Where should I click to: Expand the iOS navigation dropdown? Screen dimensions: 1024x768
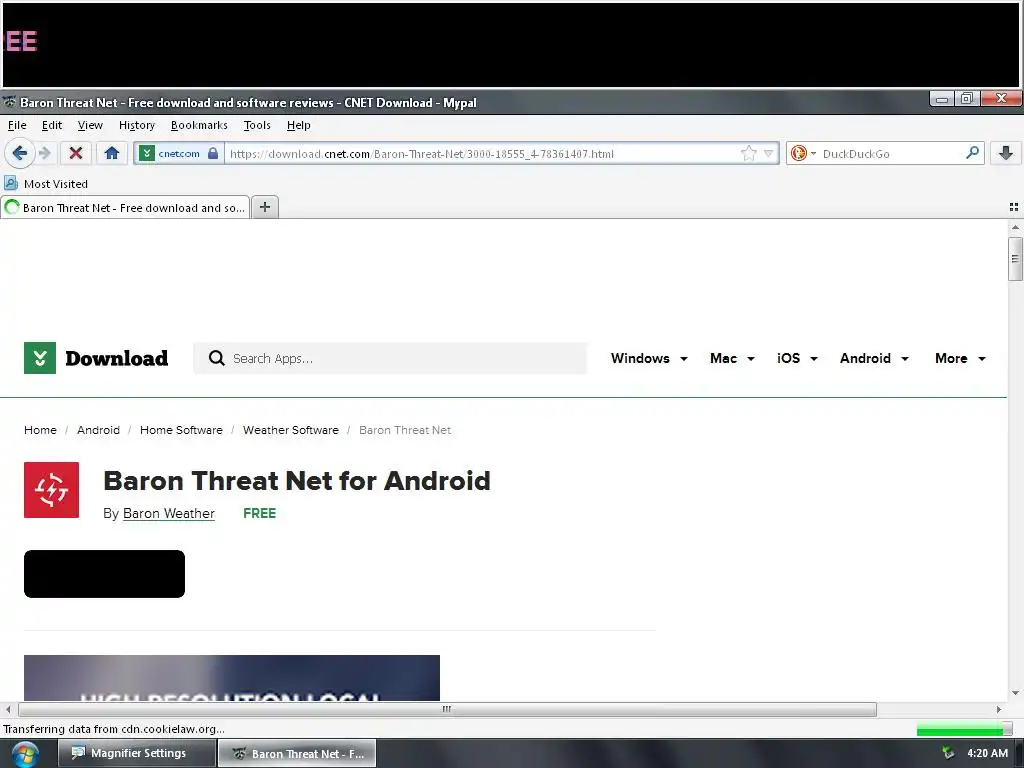(797, 358)
